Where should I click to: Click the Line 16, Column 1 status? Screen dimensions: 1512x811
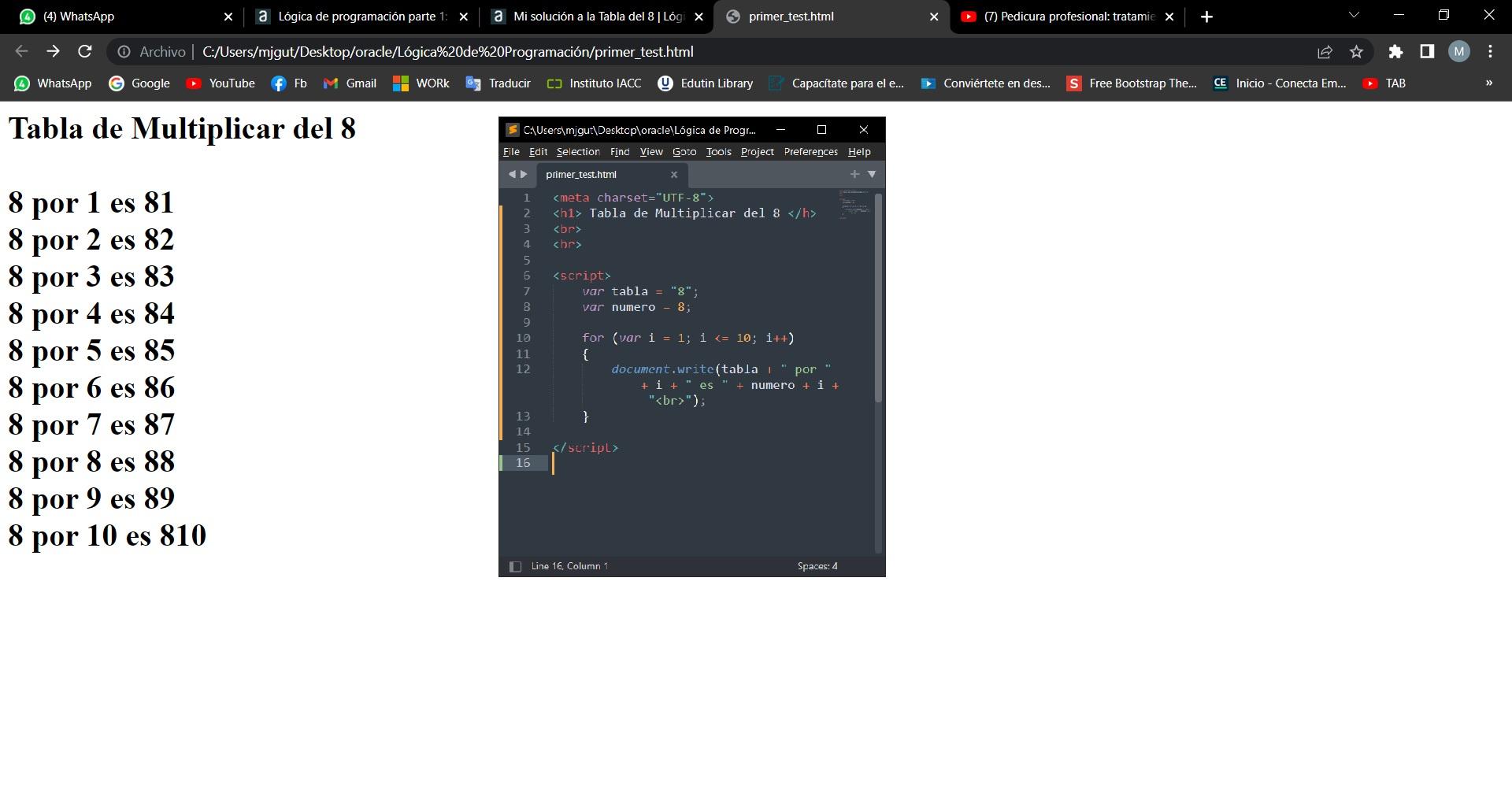tap(569, 566)
